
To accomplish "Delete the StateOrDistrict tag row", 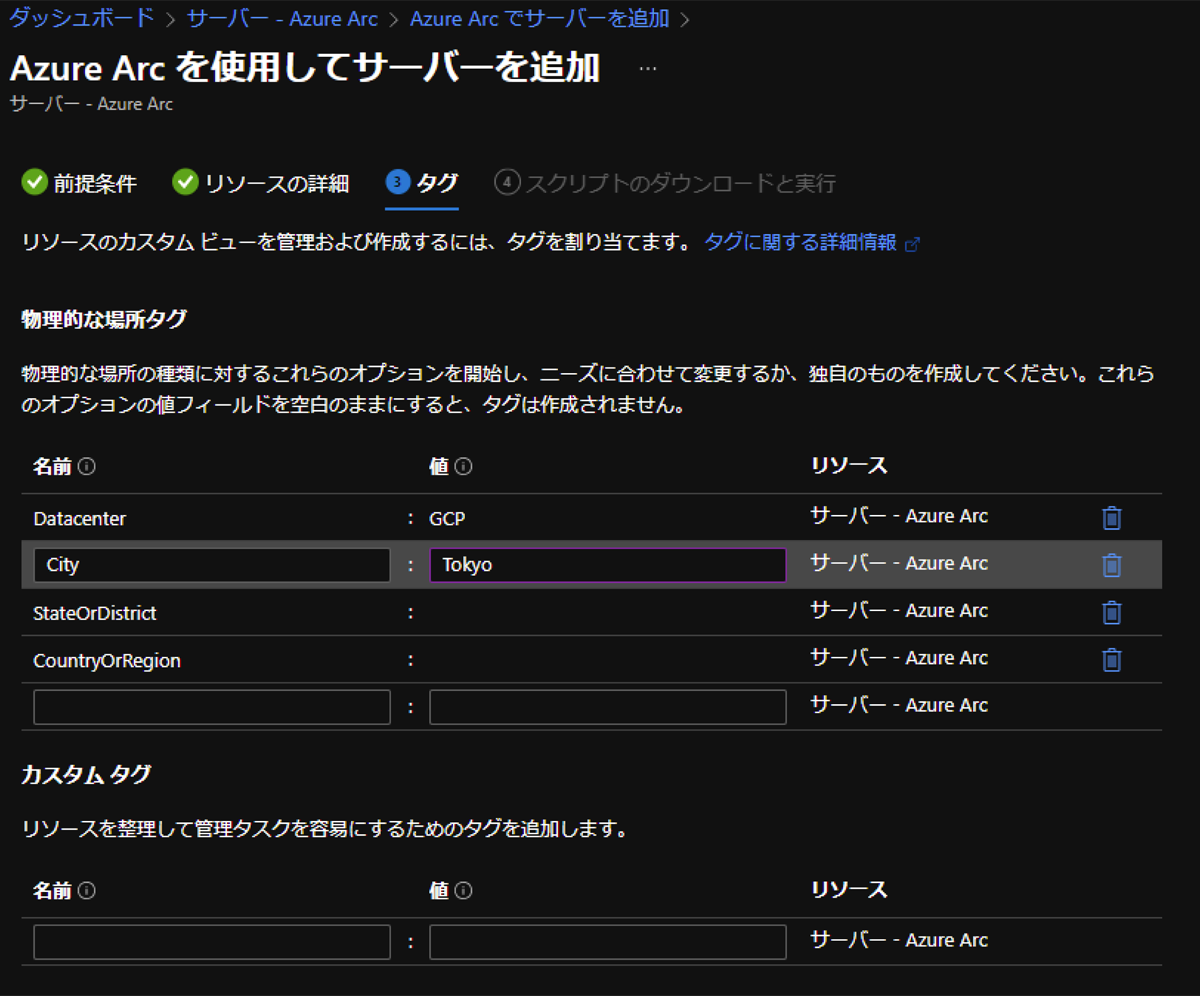I will 1111,612.
